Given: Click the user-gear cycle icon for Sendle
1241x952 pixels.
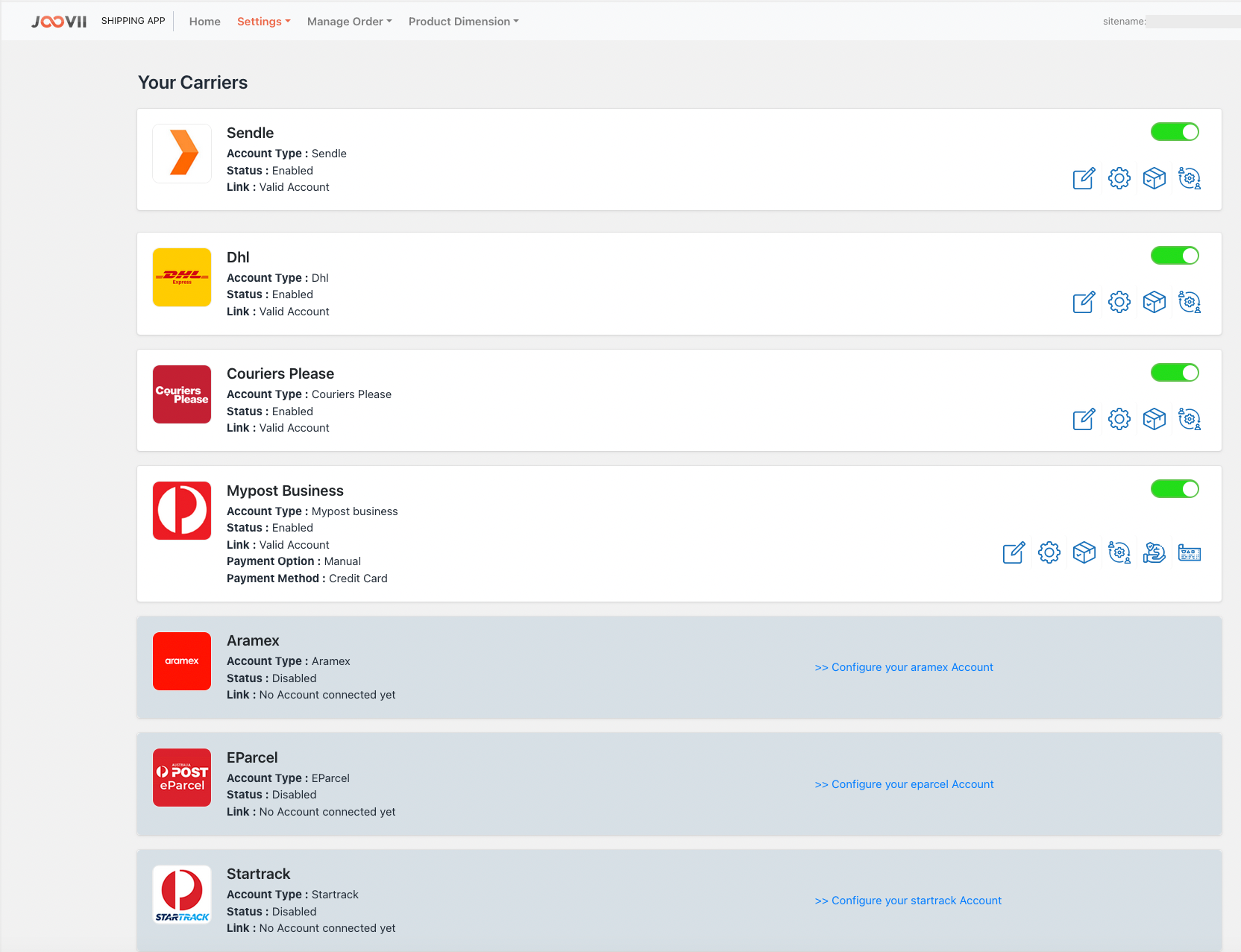Looking at the screenshot, I should [1189, 179].
